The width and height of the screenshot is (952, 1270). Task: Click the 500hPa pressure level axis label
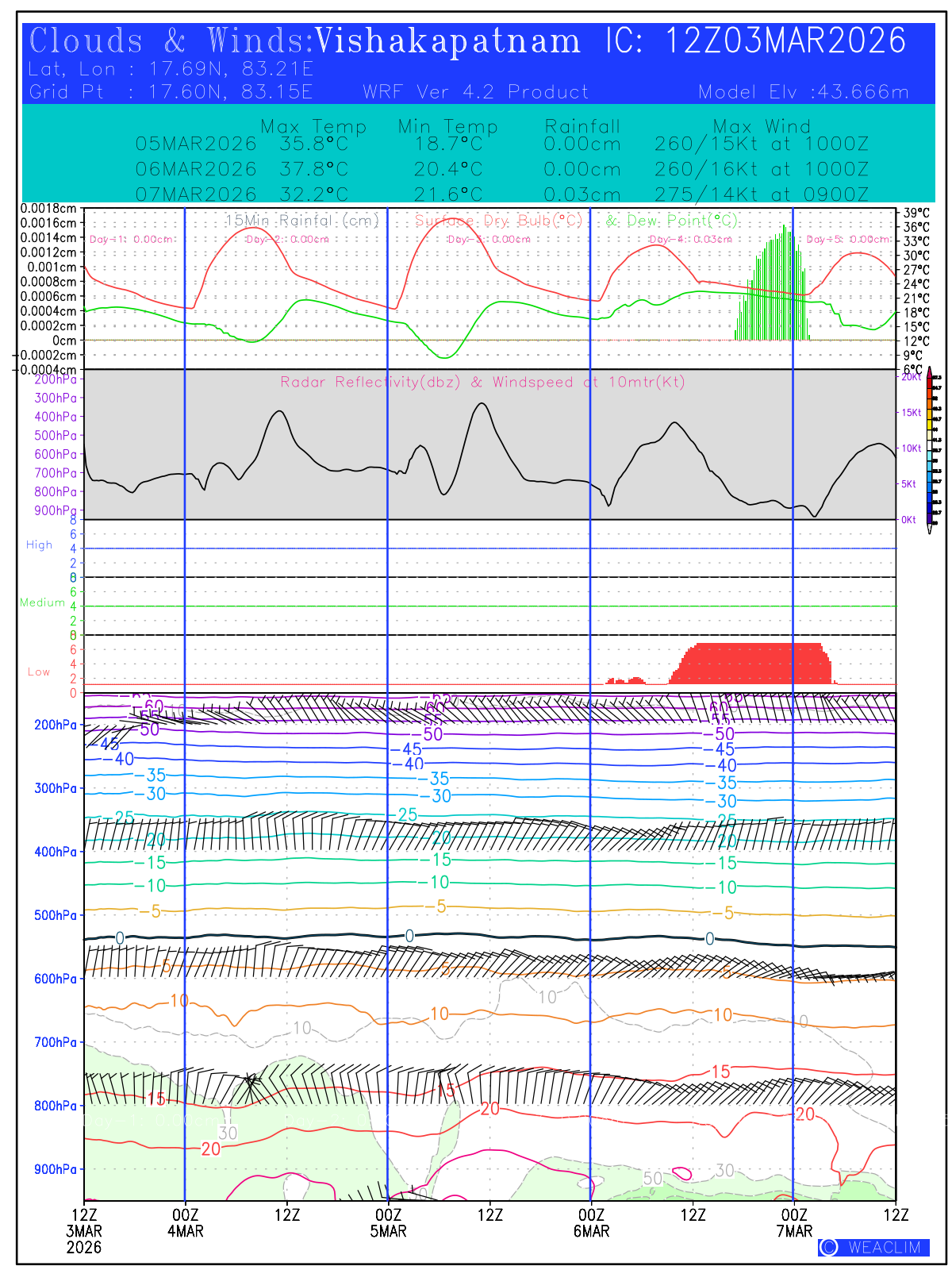(x=56, y=915)
